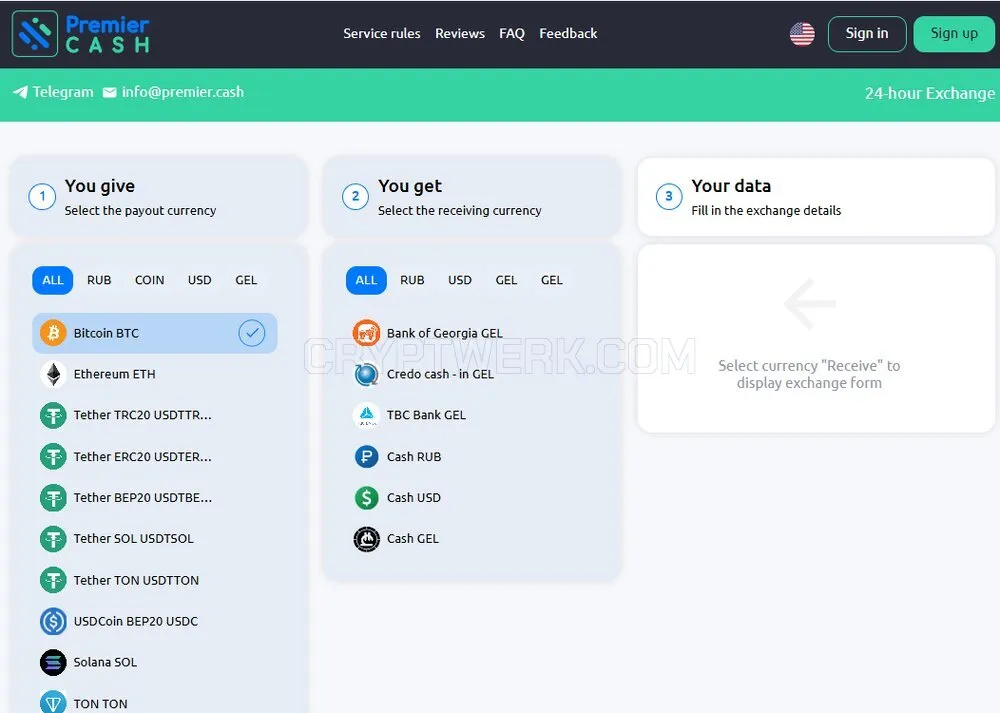1000x713 pixels.
Task: Choose Tether ERC20 USDTER... currency
Action: point(154,457)
